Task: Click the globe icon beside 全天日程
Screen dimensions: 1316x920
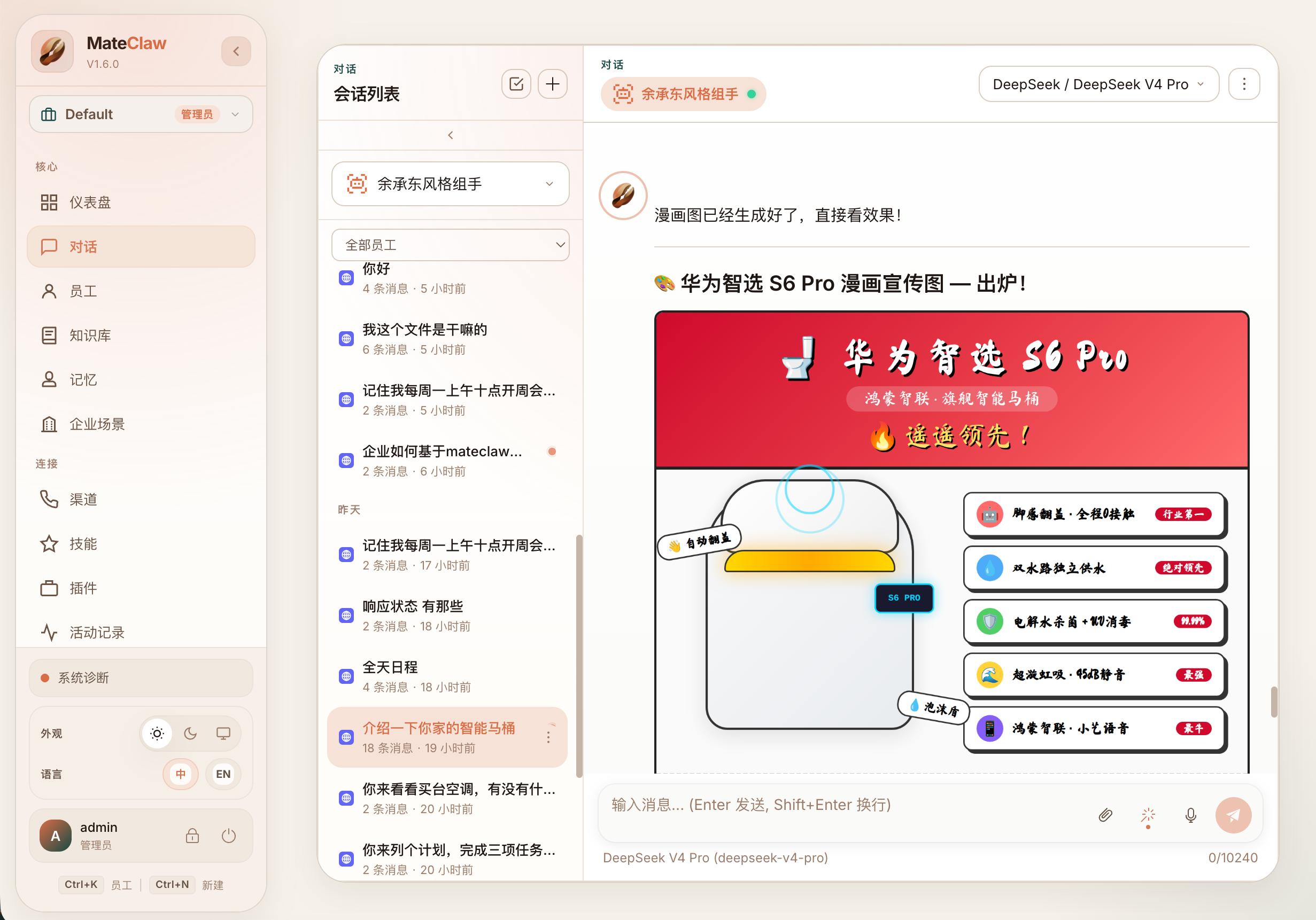Action: [346, 676]
